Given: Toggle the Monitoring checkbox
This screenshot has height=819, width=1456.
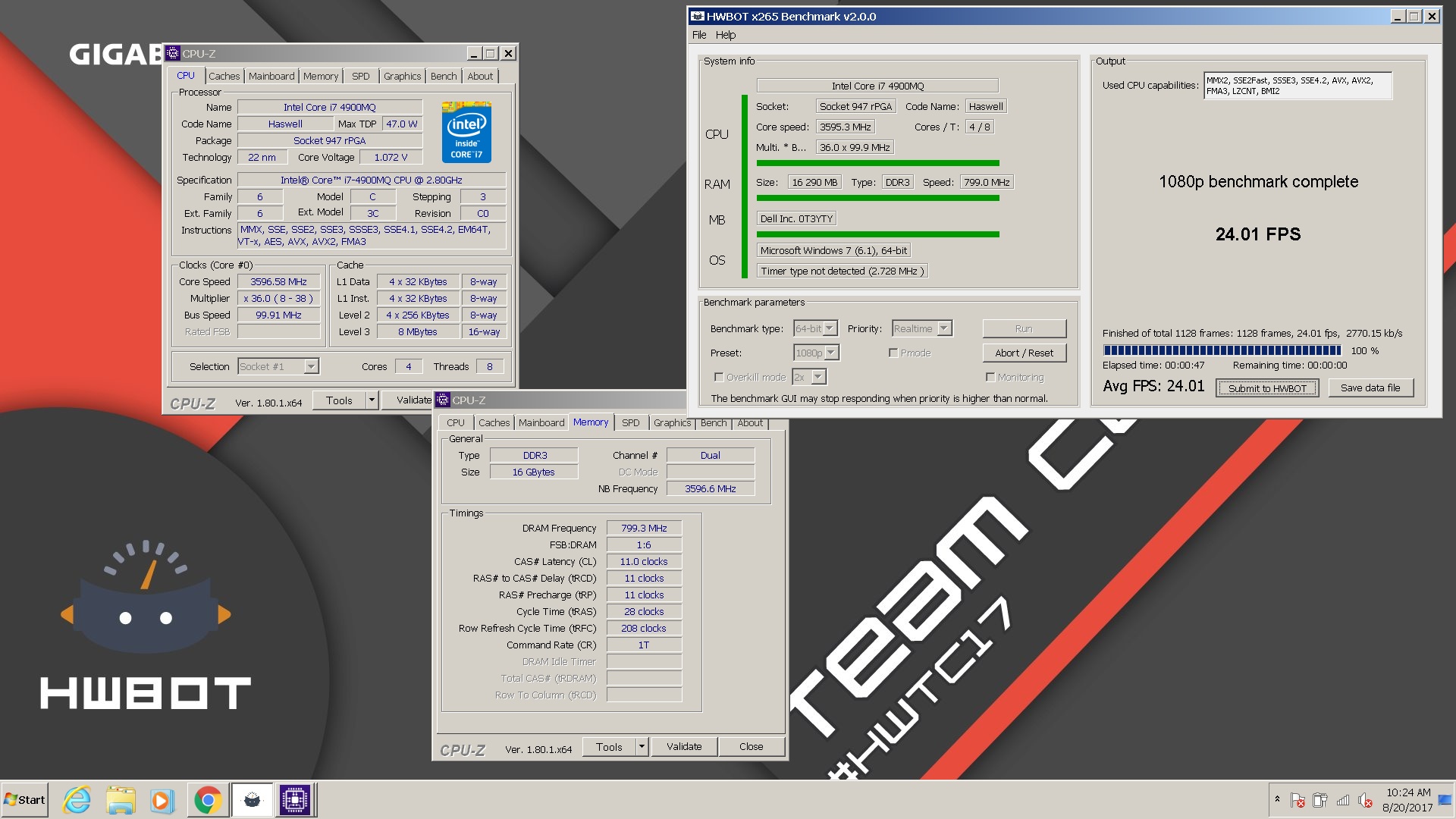Looking at the screenshot, I should click(x=990, y=377).
